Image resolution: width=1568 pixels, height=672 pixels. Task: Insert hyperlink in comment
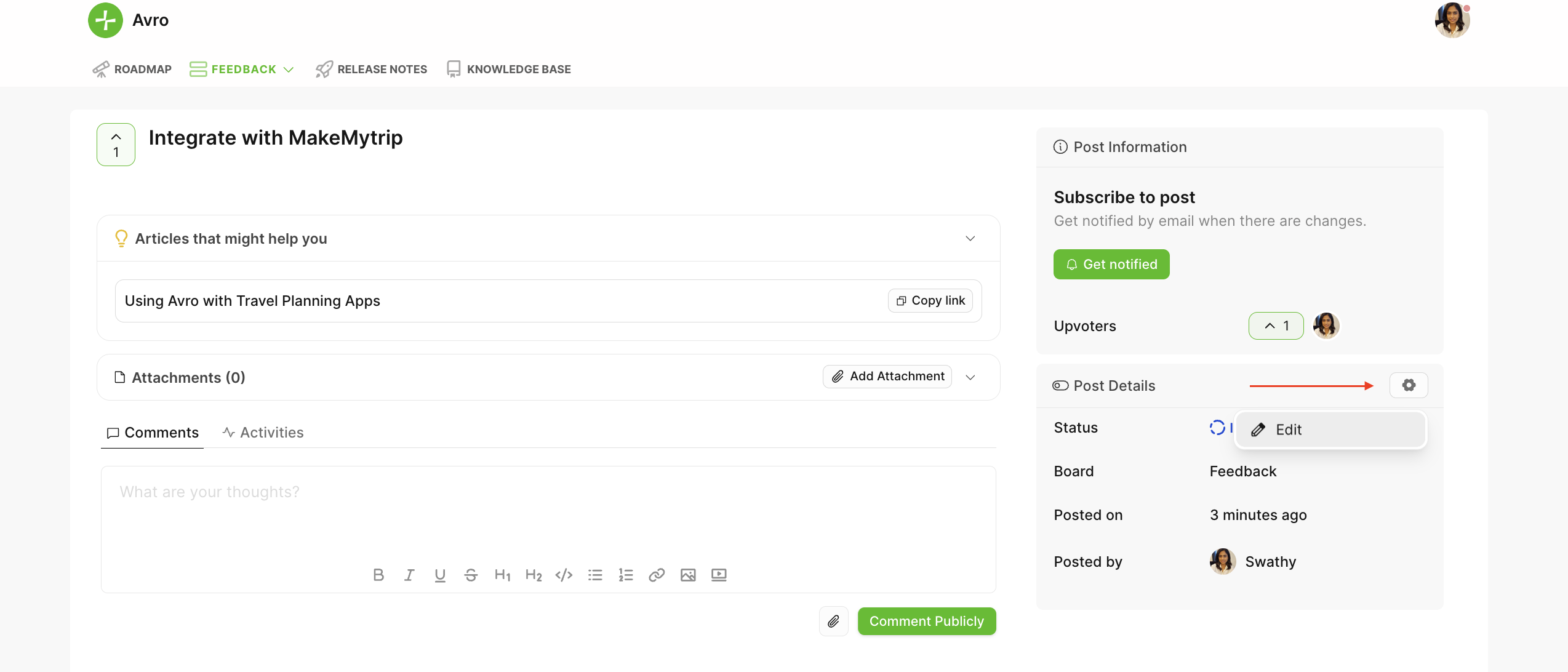(657, 575)
